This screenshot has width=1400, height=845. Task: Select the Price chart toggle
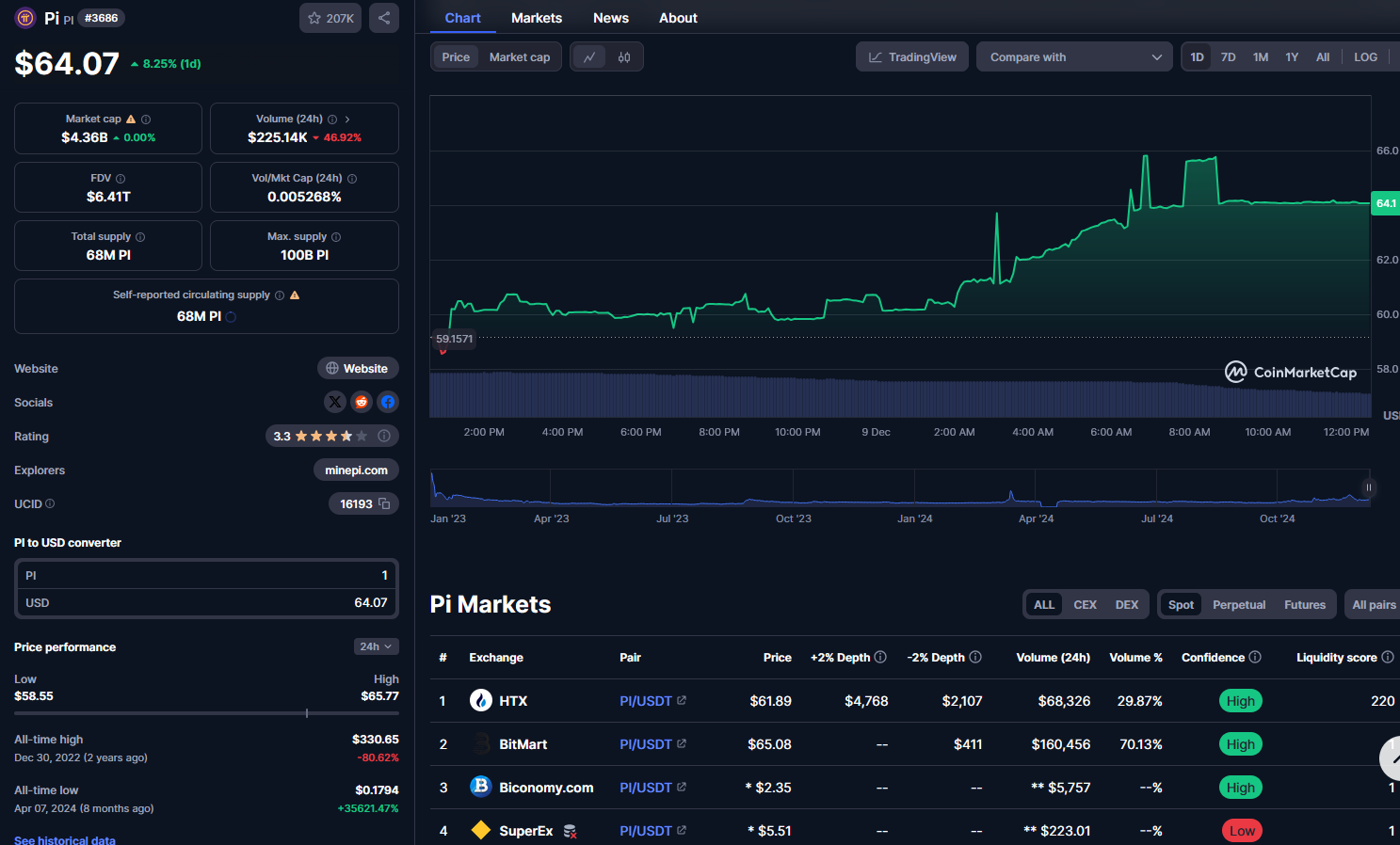point(456,57)
